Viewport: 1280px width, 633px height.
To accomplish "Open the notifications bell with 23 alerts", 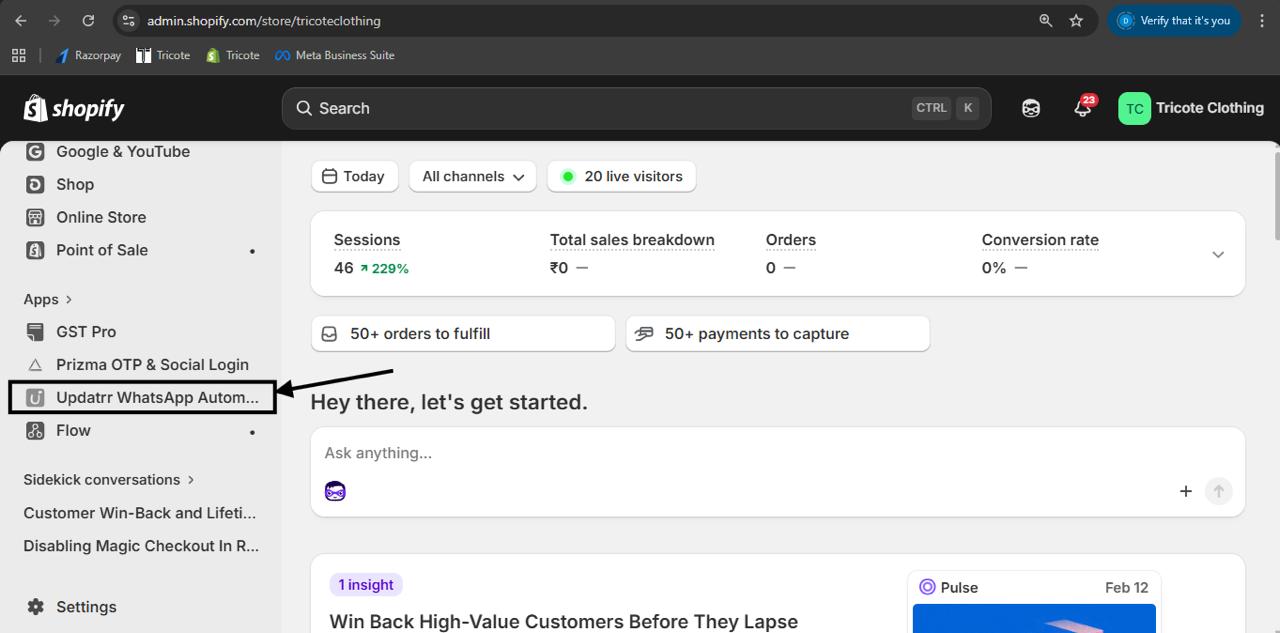I will point(1083,108).
